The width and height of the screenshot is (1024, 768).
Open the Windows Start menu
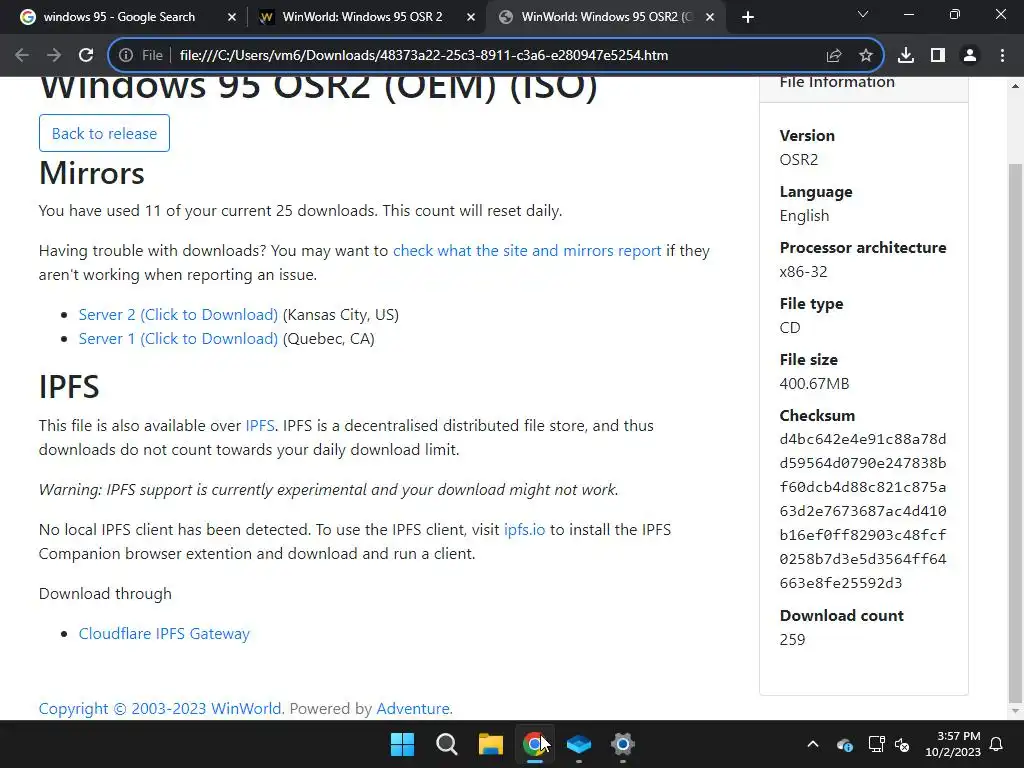(x=402, y=744)
